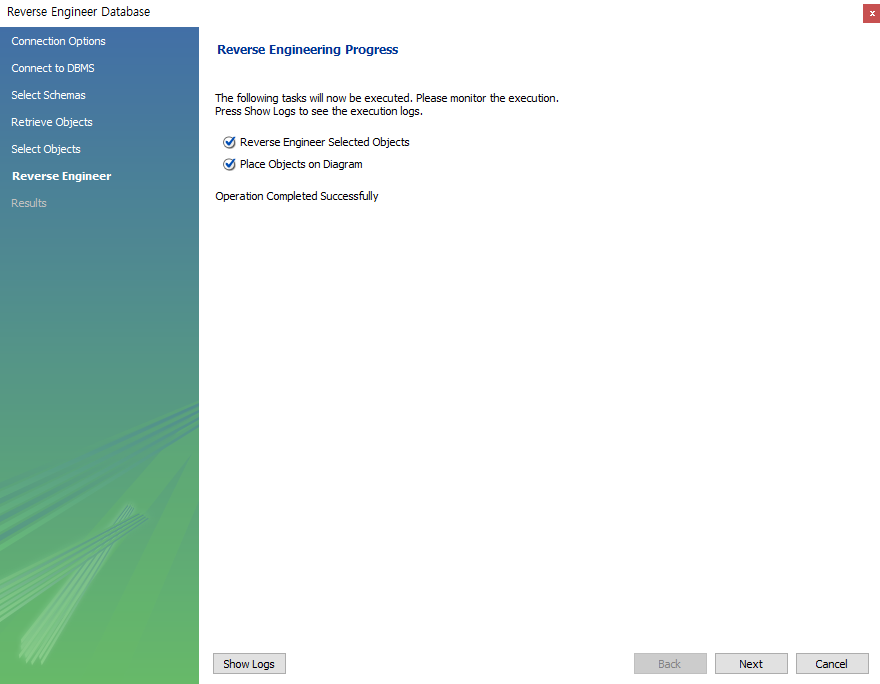Click the Place Objects on Diagram checkmark icon

pyautogui.click(x=229, y=164)
